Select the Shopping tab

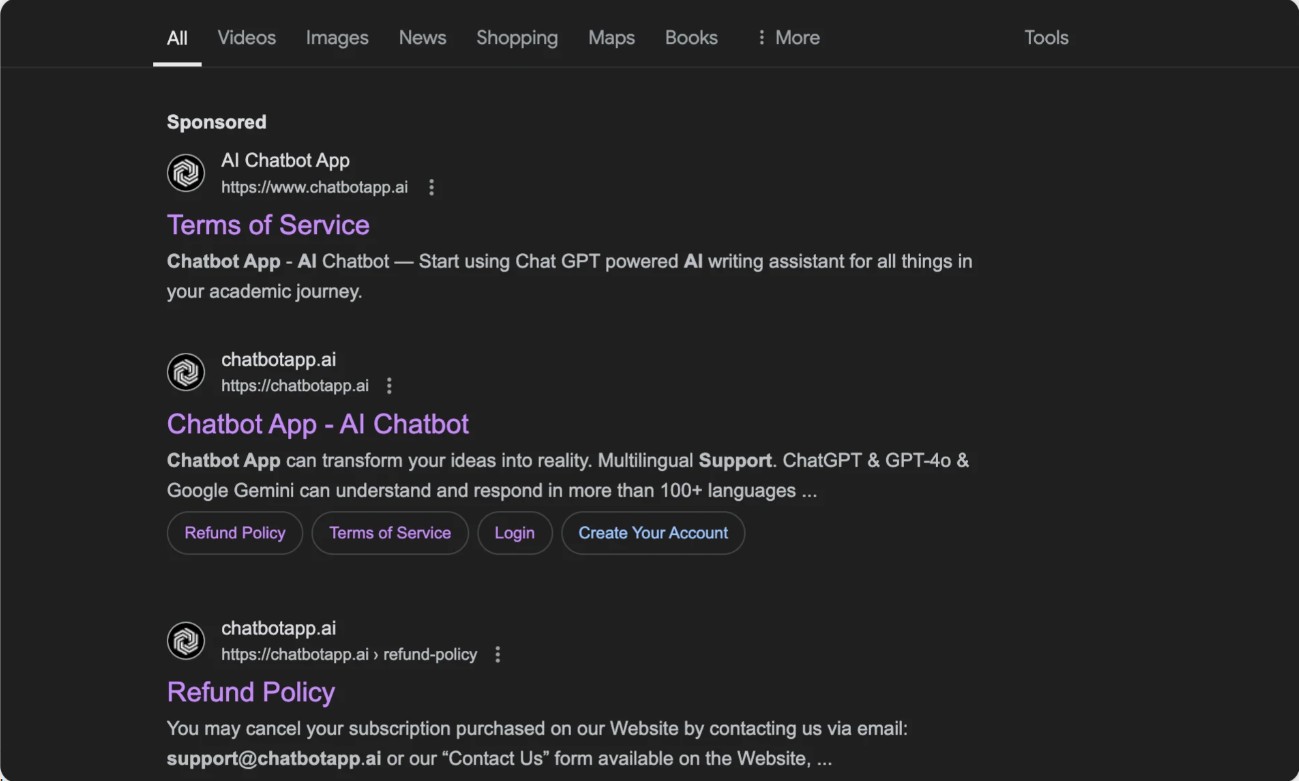pyautogui.click(x=517, y=38)
